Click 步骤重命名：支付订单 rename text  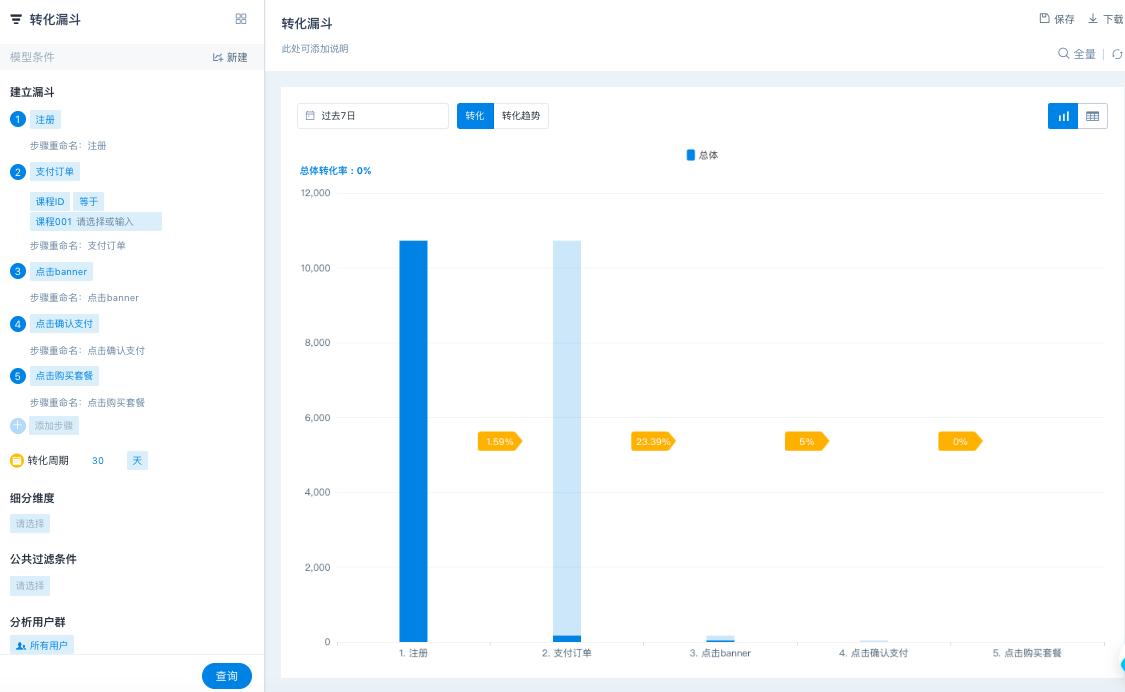click(x=77, y=246)
